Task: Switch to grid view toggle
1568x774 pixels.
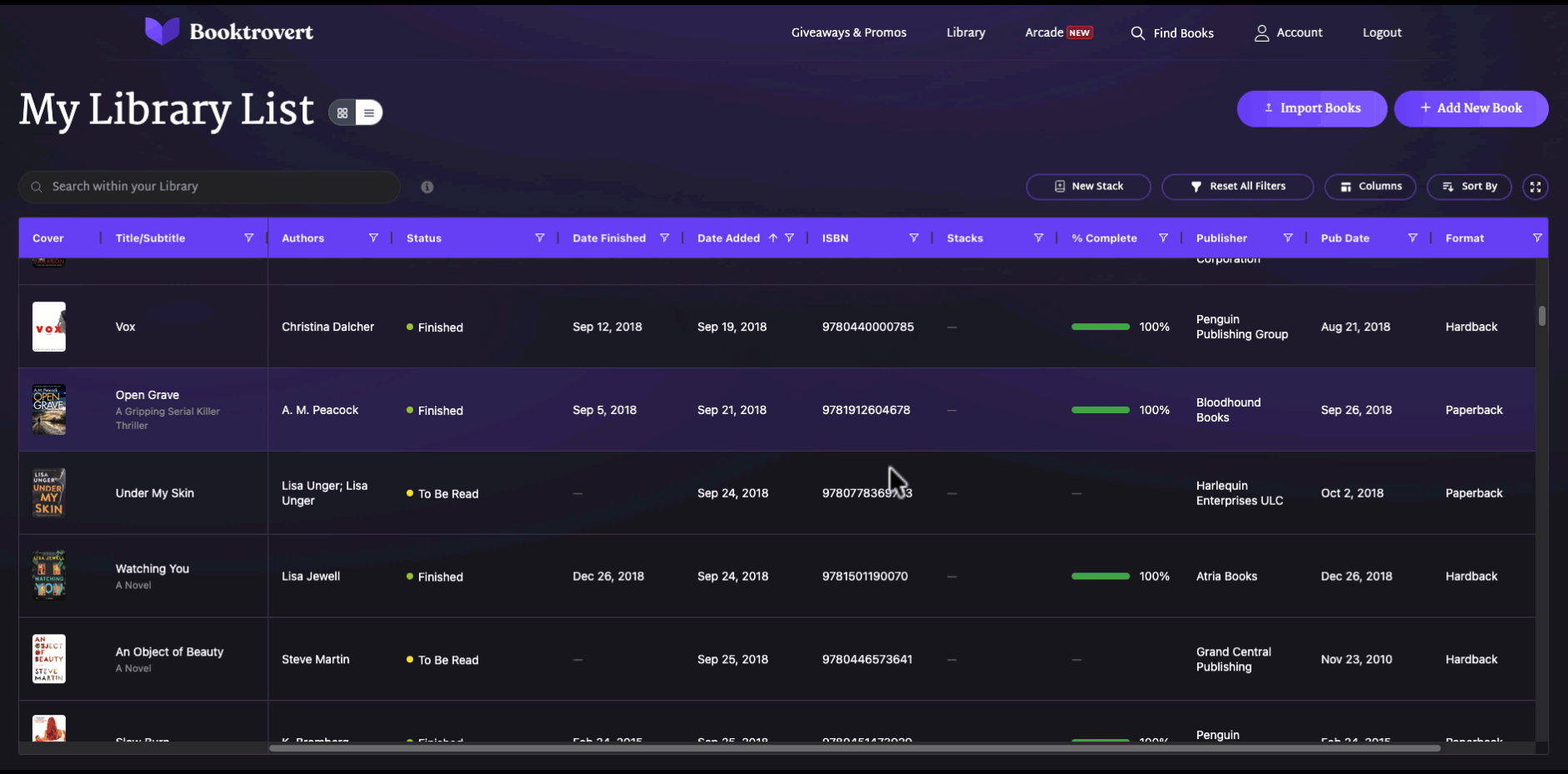Action: [x=342, y=112]
